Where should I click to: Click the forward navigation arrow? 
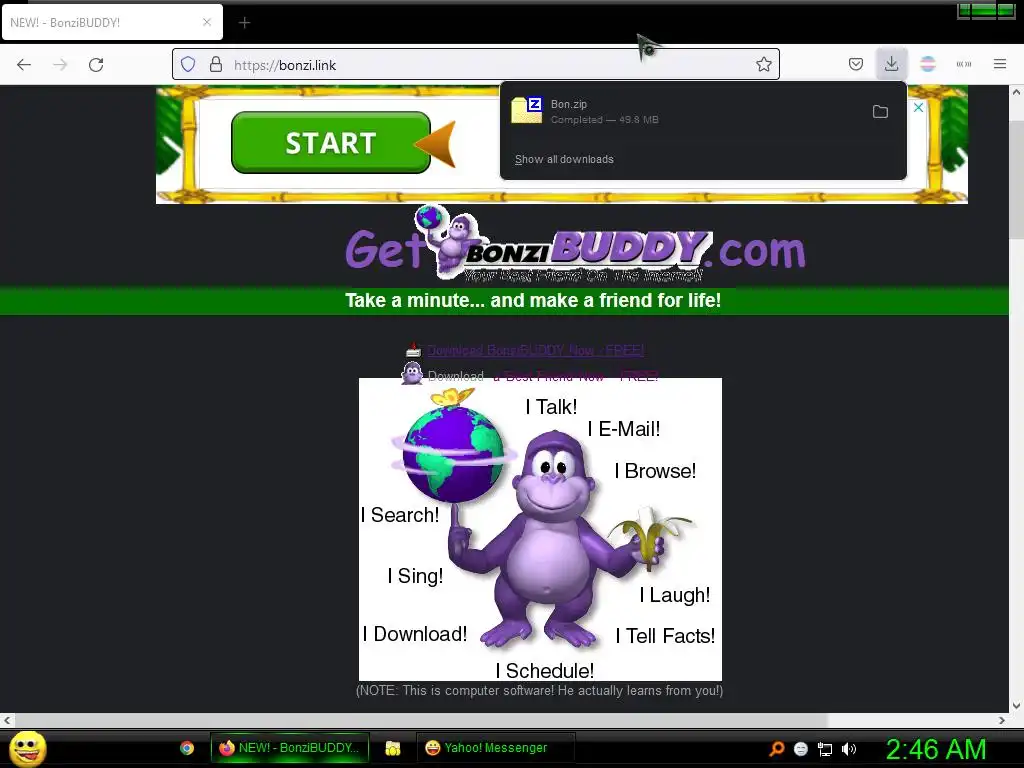[x=60, y=65]
